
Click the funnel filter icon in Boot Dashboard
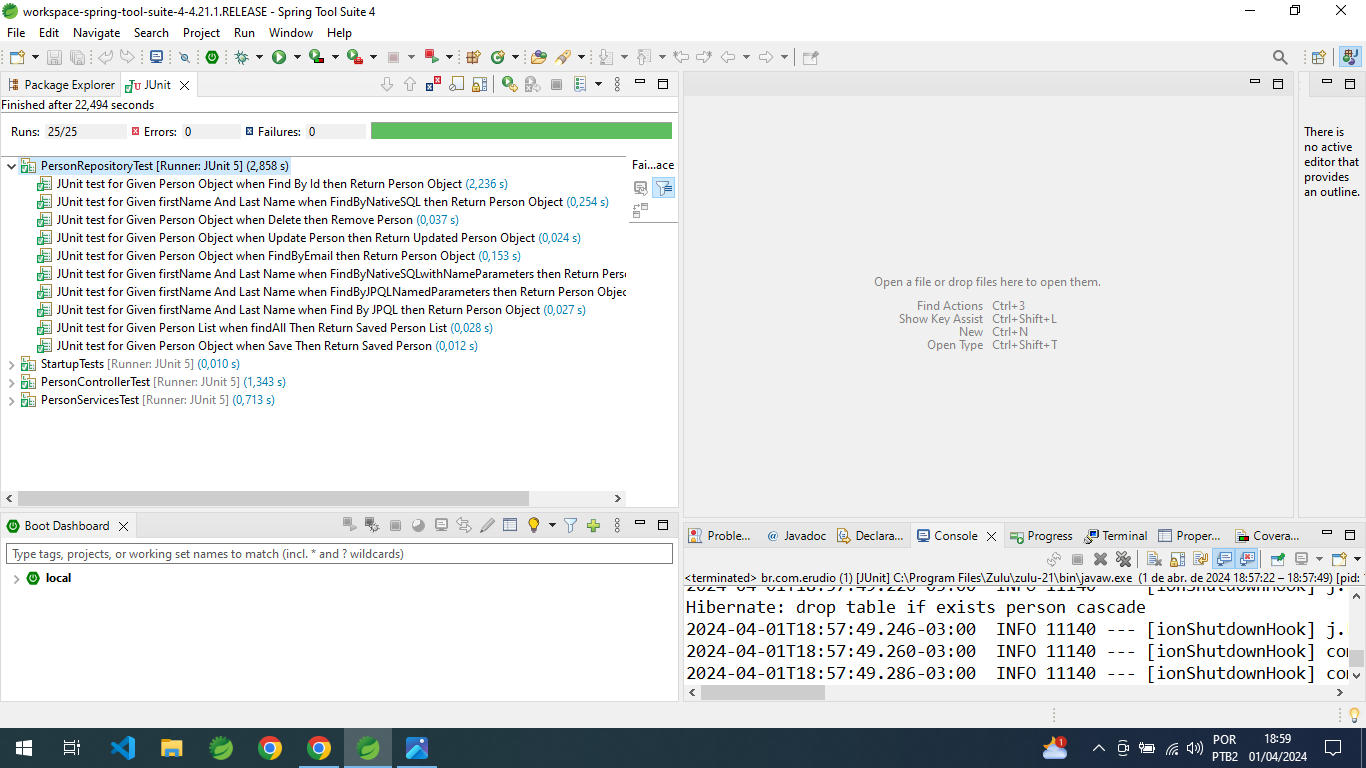pyautogui.click(x=570, y=525)
